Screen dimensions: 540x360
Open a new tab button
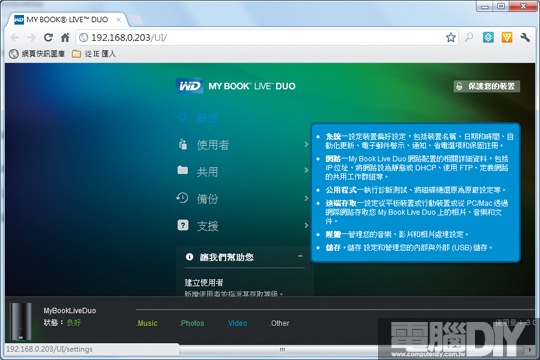(136, 20)
